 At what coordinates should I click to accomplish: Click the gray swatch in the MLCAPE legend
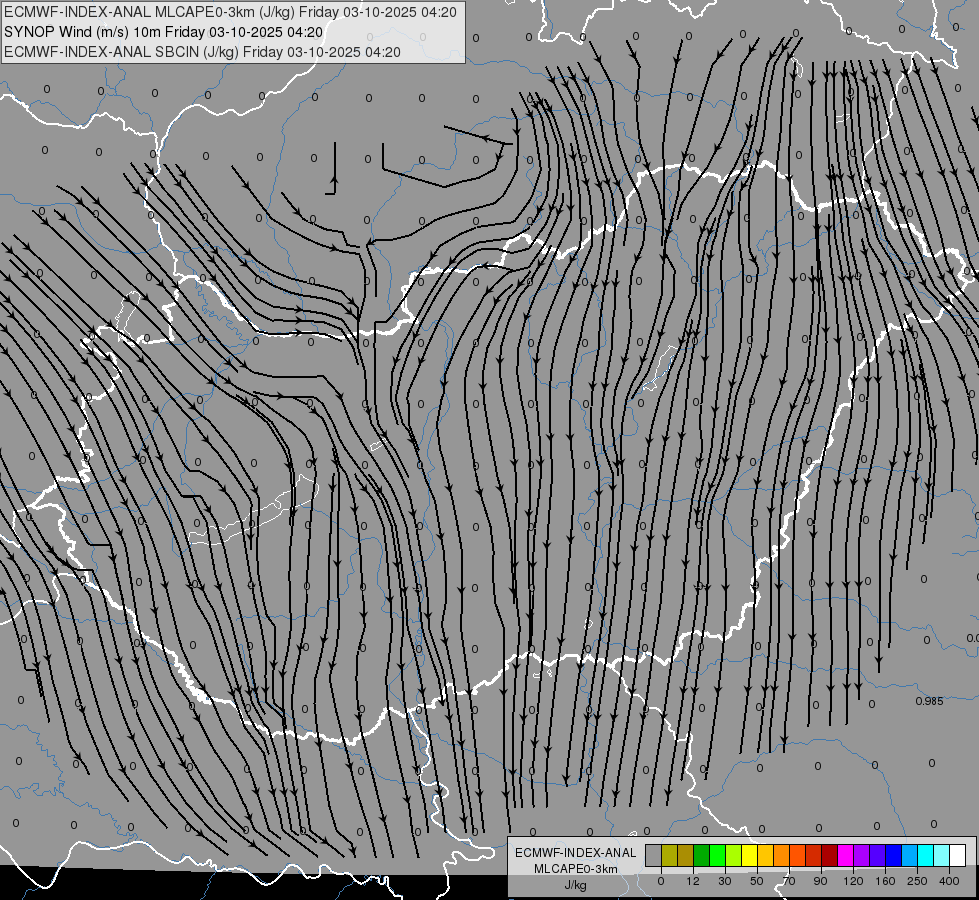[654, 855]
